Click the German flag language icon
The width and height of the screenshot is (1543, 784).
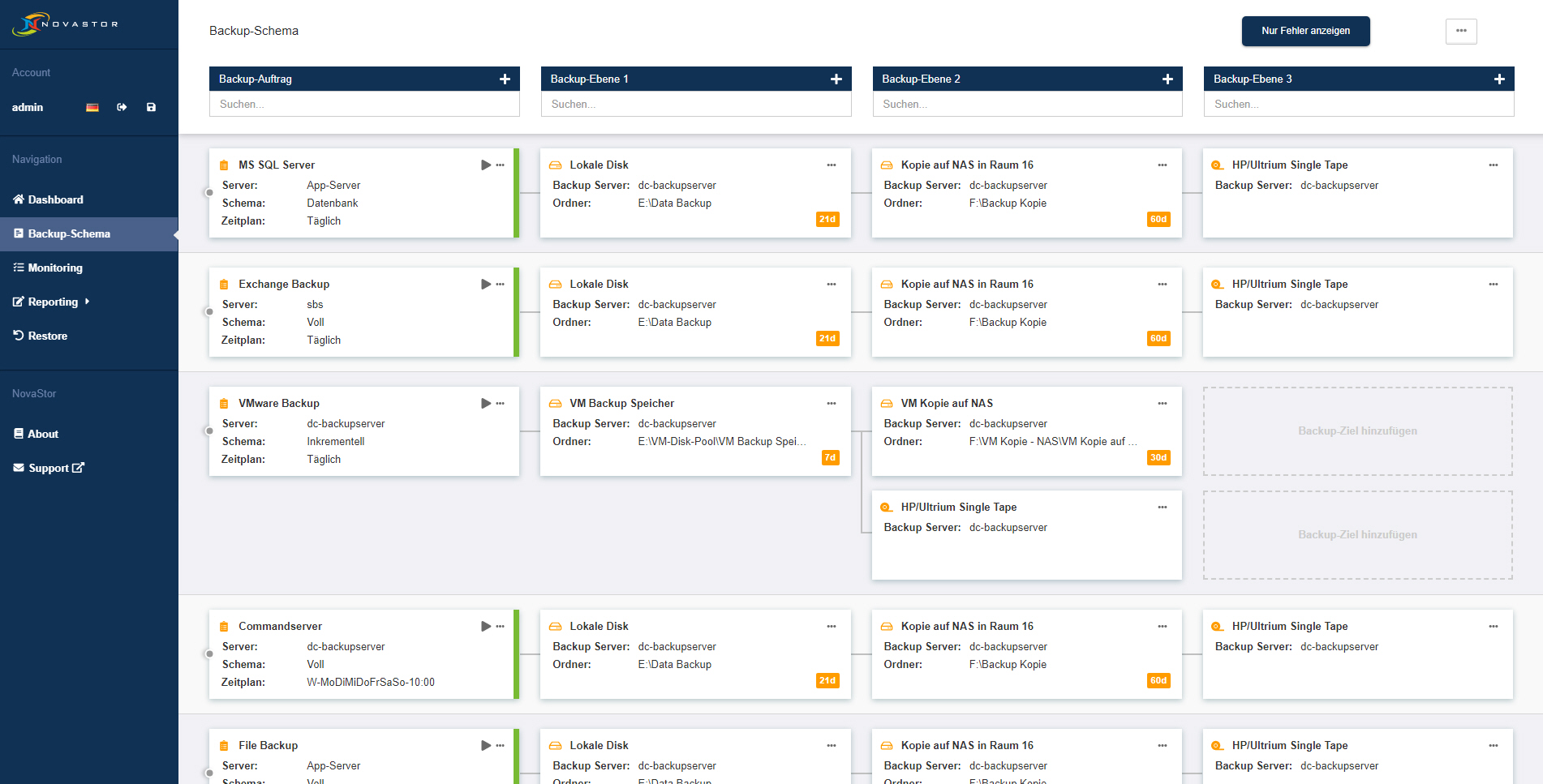92,107
